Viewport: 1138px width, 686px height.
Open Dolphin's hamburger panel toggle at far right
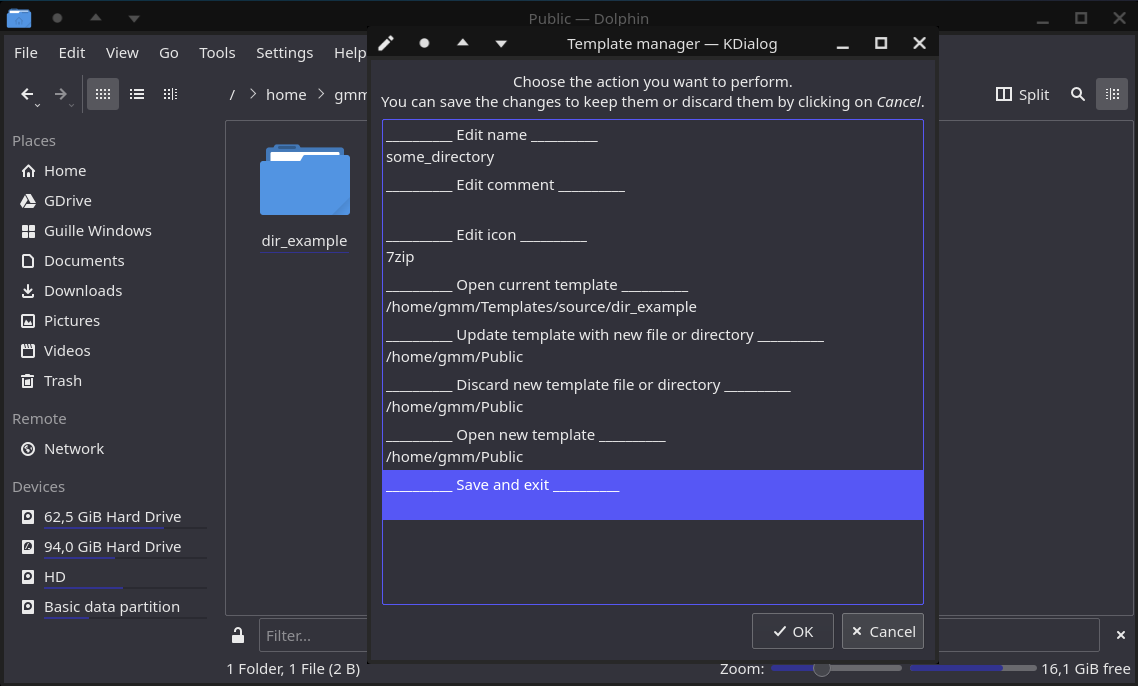(1112, 94)
